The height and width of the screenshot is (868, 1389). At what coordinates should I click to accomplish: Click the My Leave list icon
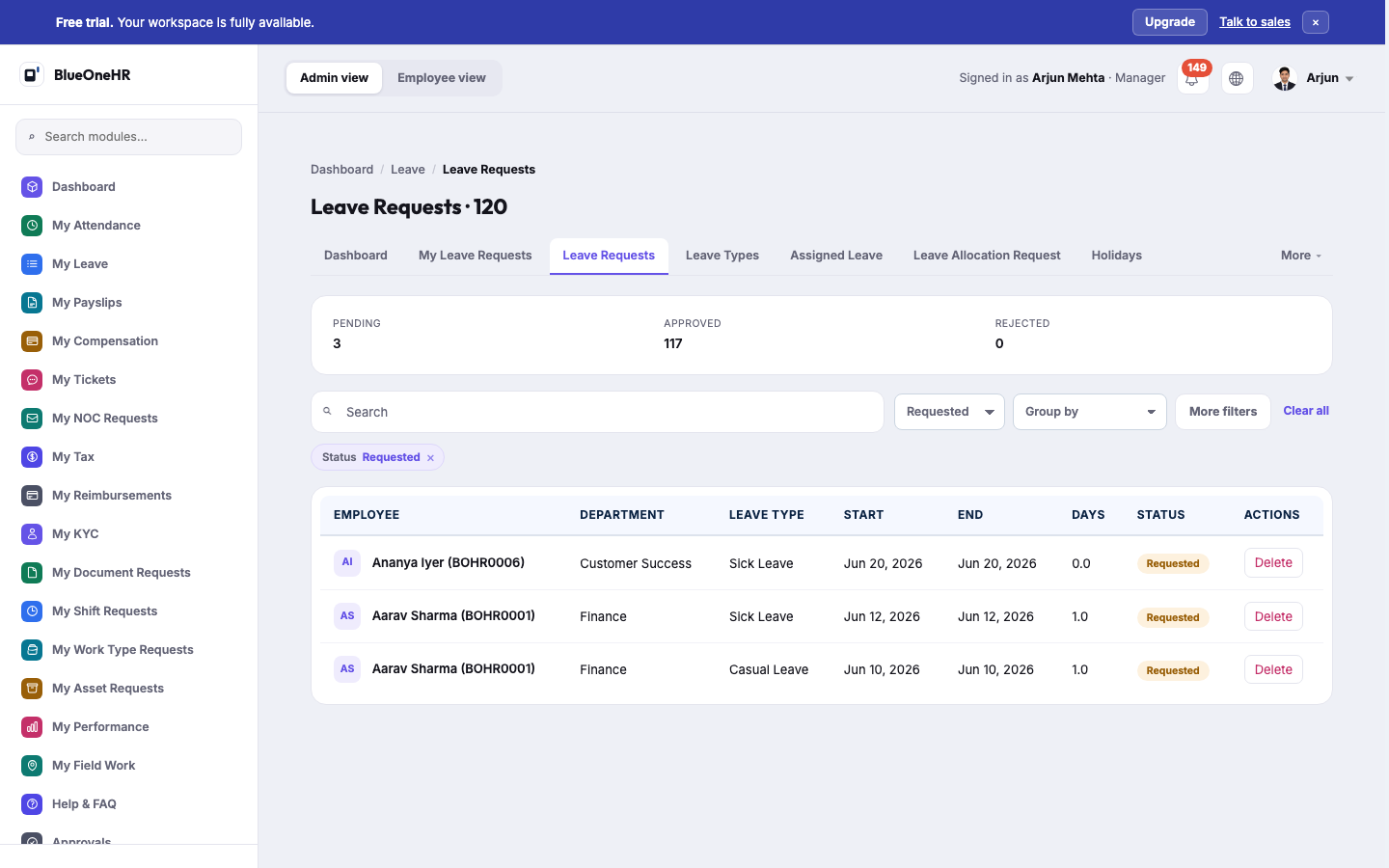point(32,263)
